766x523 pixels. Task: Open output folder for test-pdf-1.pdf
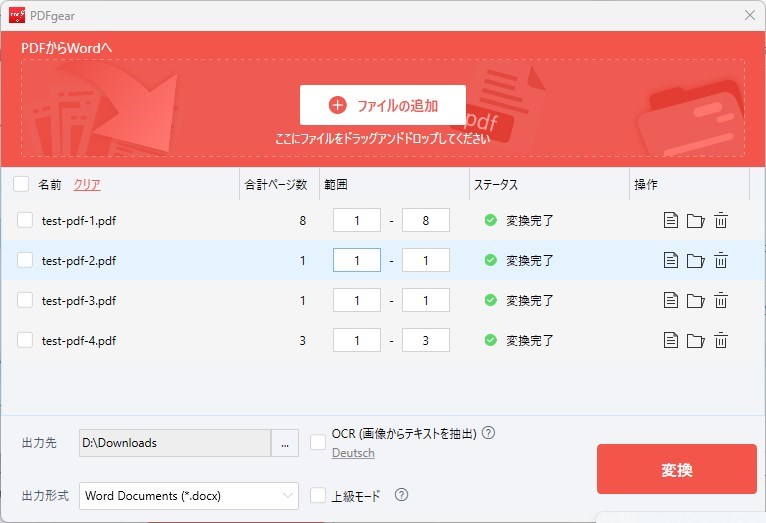click(696, 221)
